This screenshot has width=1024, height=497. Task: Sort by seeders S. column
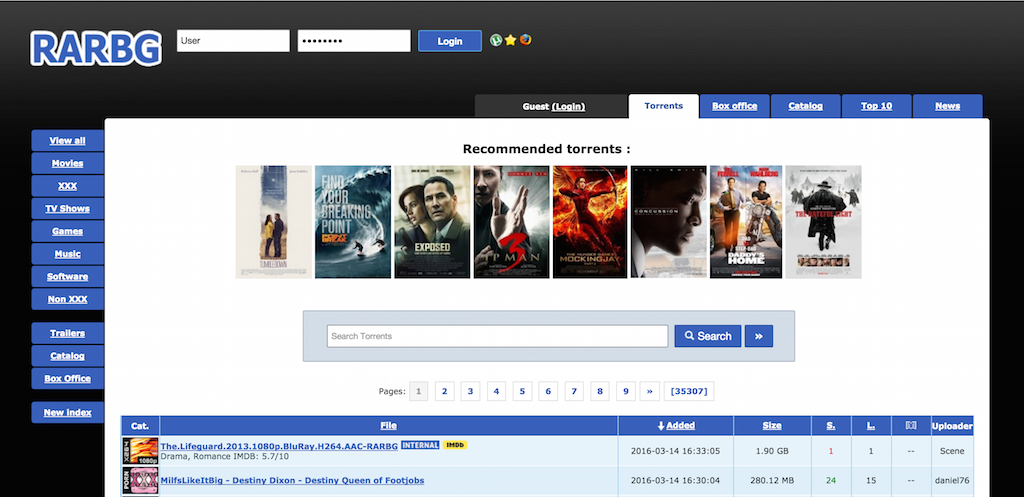coord(831,425)
